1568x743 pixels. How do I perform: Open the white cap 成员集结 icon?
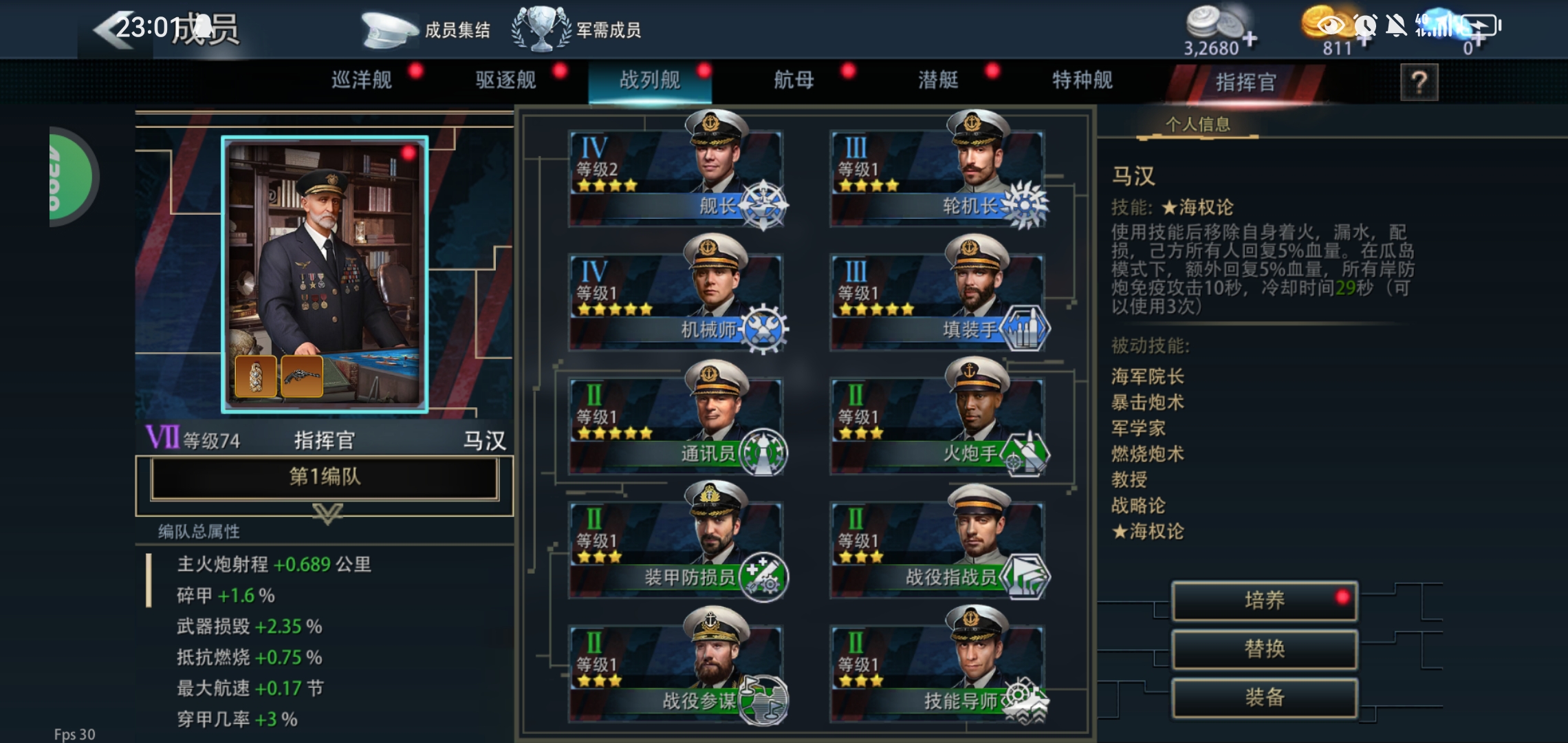[x=389, y=30]
